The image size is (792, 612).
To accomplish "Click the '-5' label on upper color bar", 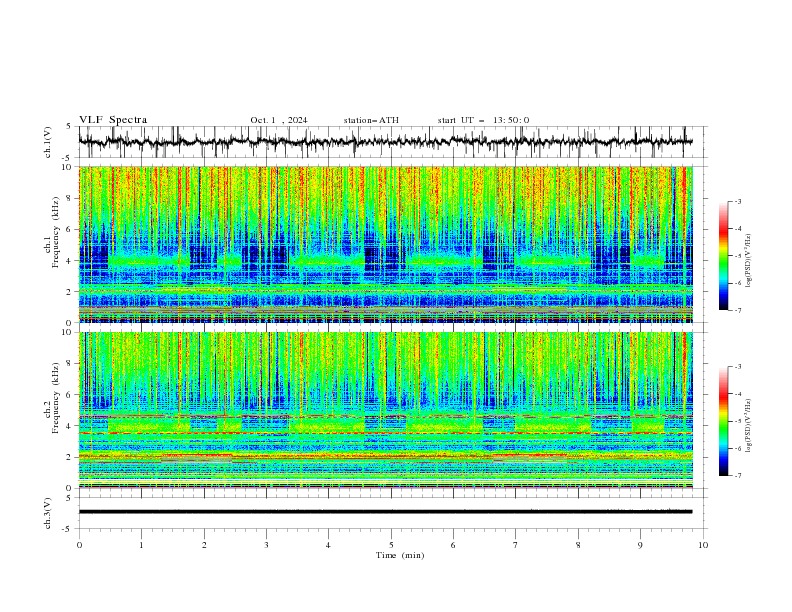I will 737,256.
